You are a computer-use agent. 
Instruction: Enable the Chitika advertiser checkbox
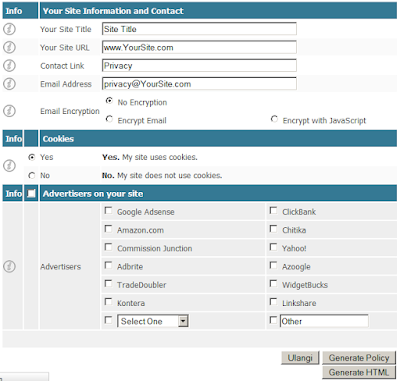273,229
